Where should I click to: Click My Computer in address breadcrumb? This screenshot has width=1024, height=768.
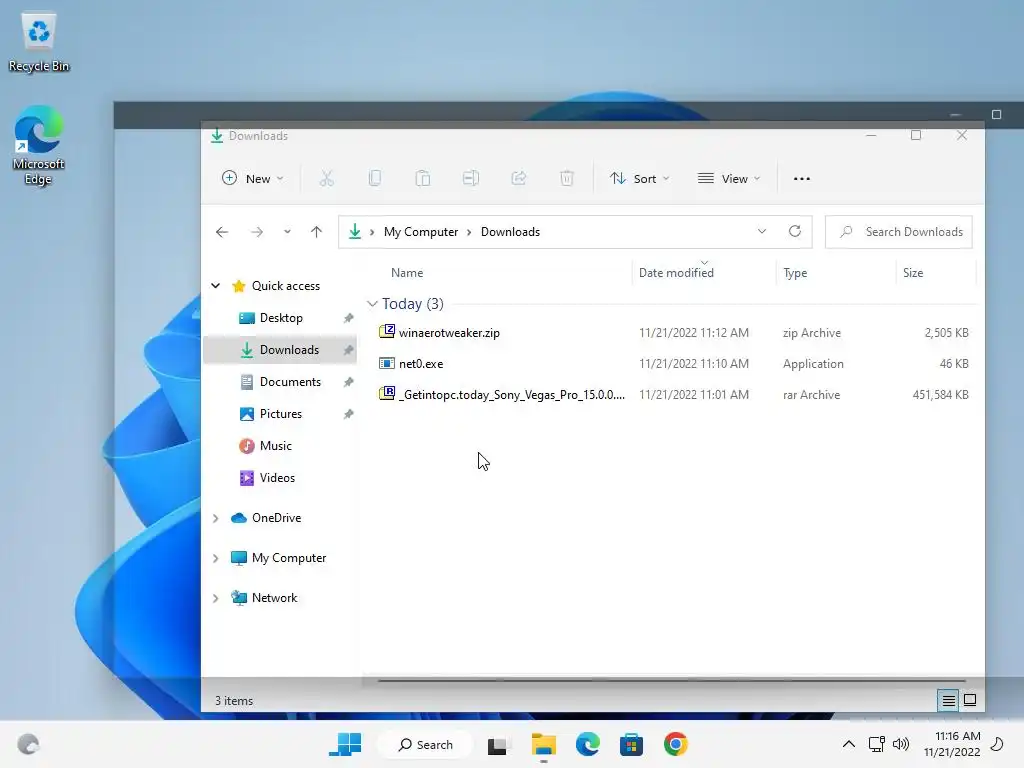point(421,232)
